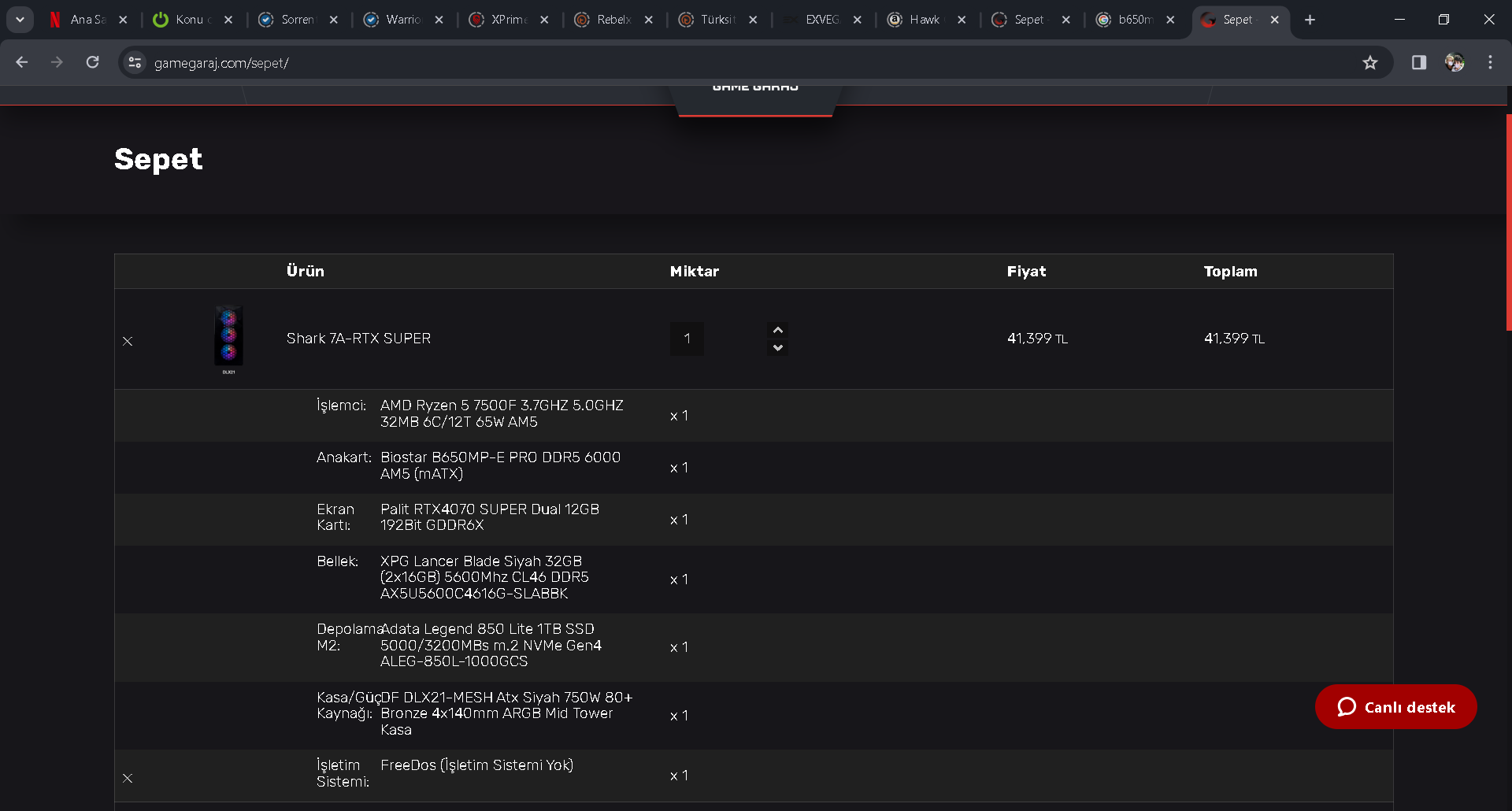Open the tab search dropdown arrow
The height and width of the screenshot is (811, 1512).
[x=20, y=20]
